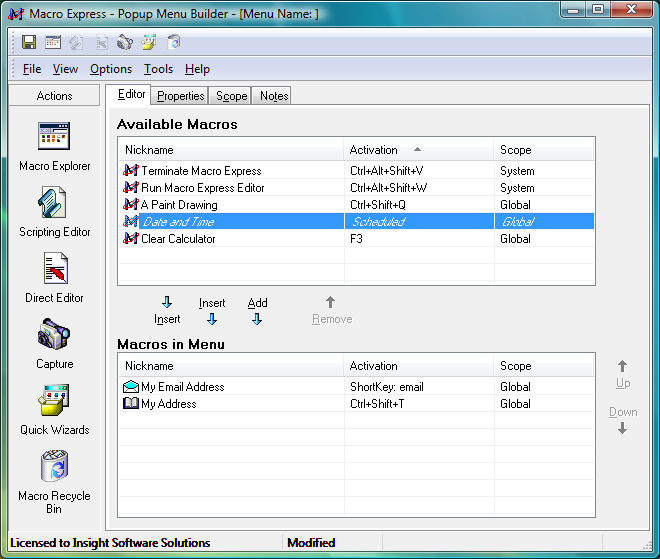The height and width of the screenshot is (559, 660).
Task: Open the Tools menu
Action: coord(158,69)
